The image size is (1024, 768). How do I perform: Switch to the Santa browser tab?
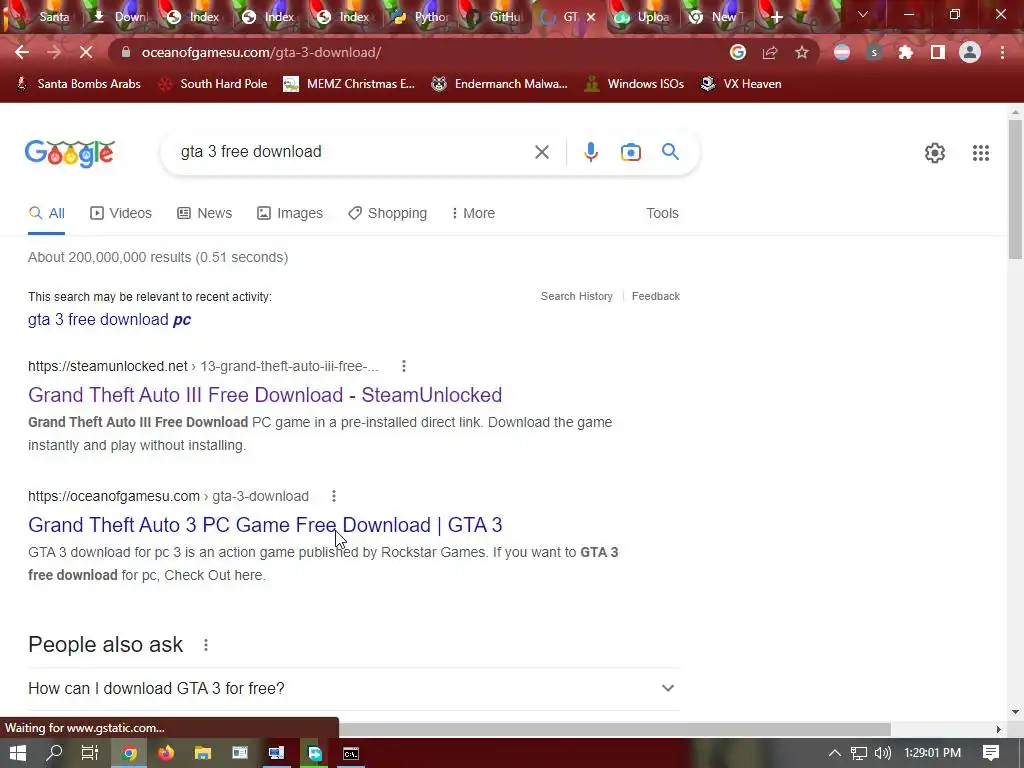pos(44,17)
